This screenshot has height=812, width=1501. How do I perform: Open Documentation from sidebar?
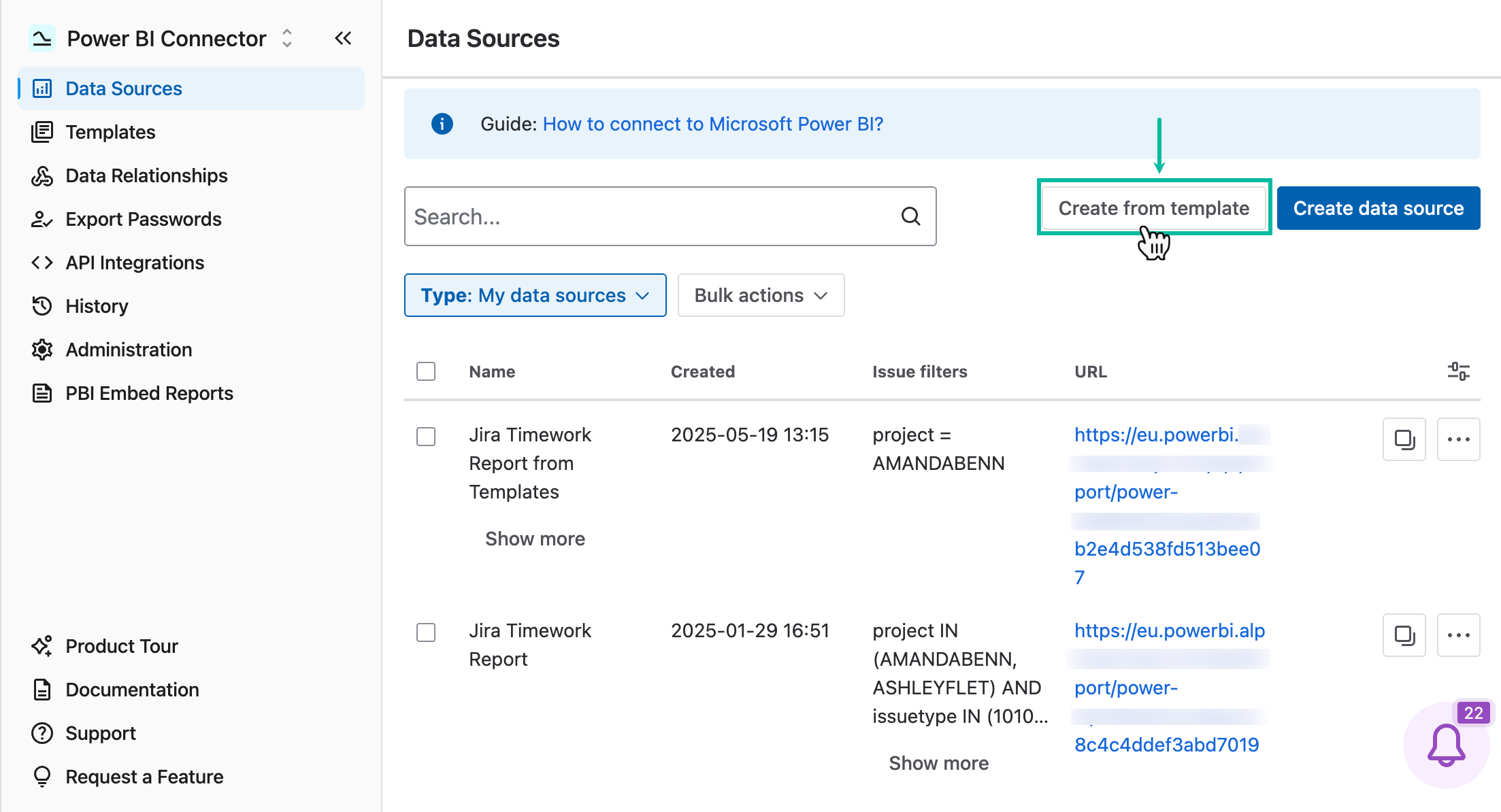tap(191, 690)
